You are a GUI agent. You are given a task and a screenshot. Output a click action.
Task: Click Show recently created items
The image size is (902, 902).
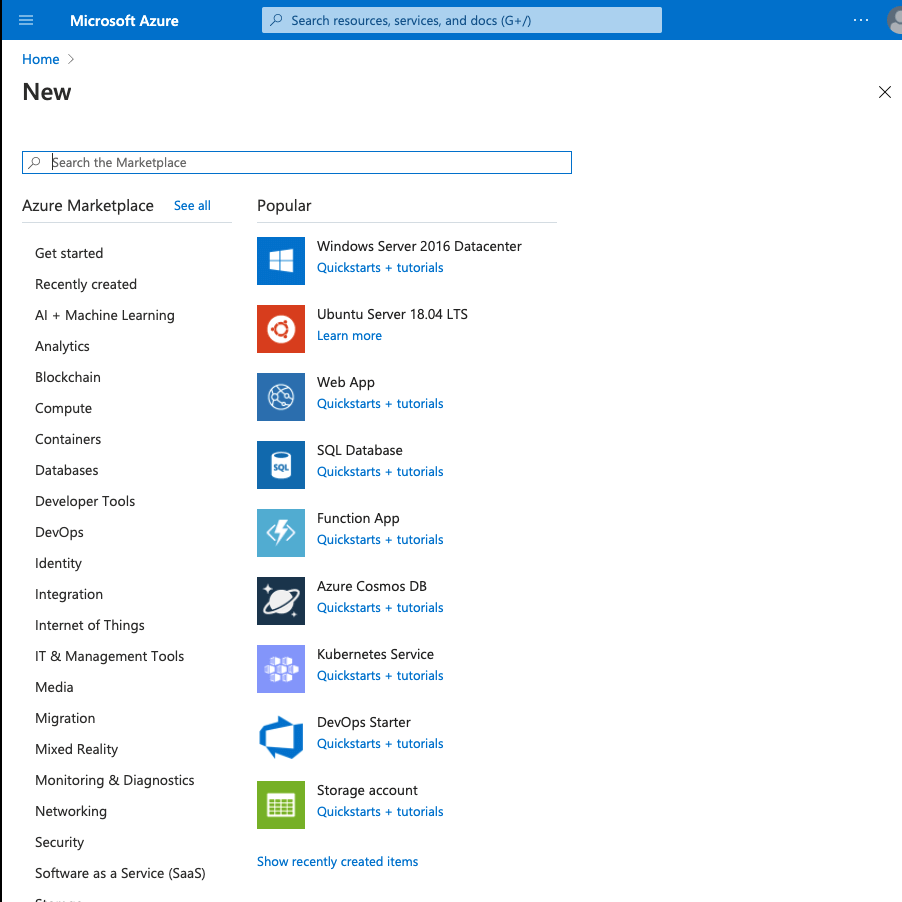click(x=337, y=861)
